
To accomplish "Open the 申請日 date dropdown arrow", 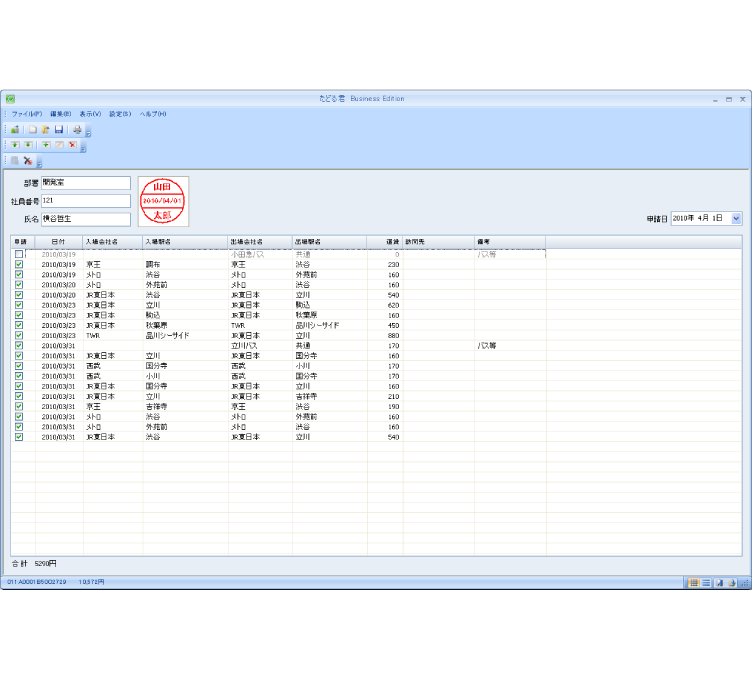I will pyautogui.click(x=736, y=218).
